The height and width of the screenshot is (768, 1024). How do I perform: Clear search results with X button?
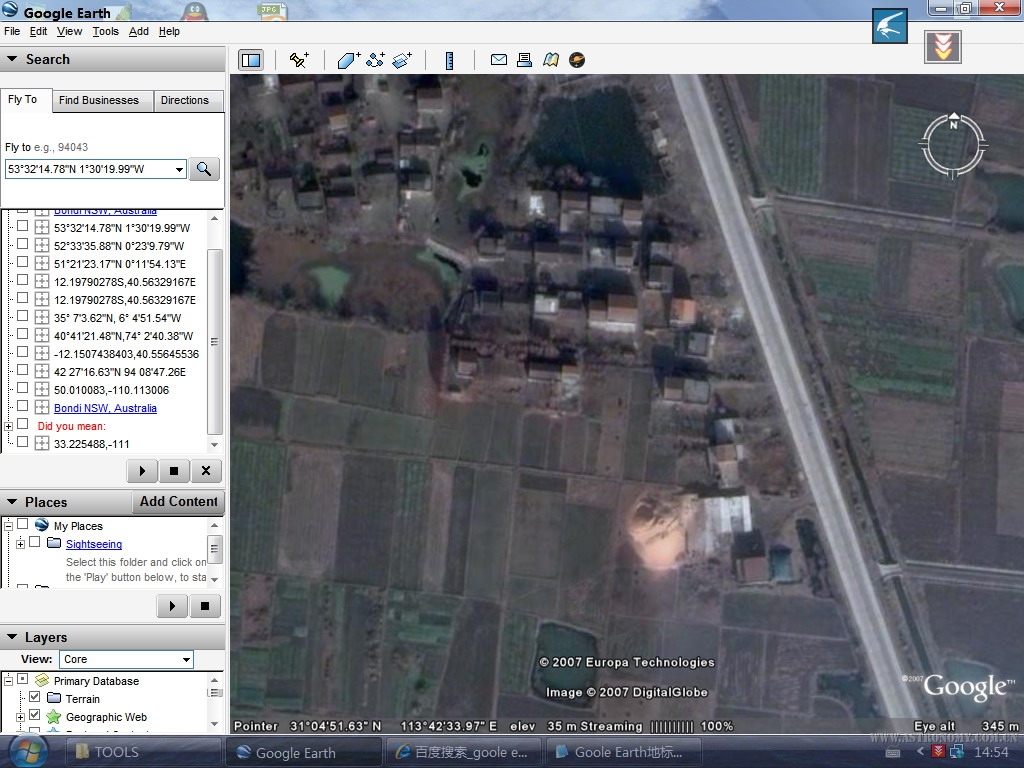tap(206, 471)
